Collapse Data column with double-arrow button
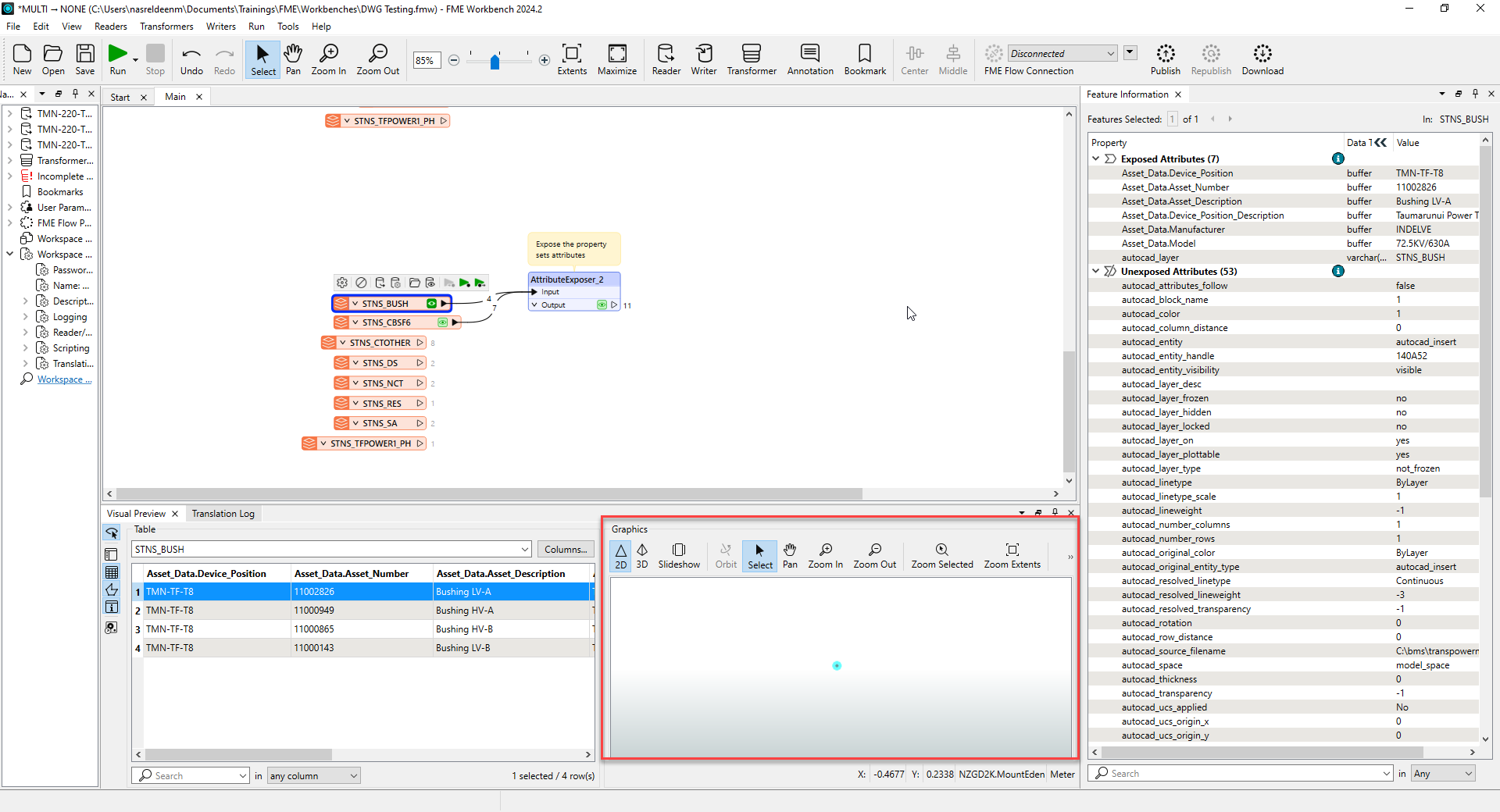 (x=1380, y=142)
